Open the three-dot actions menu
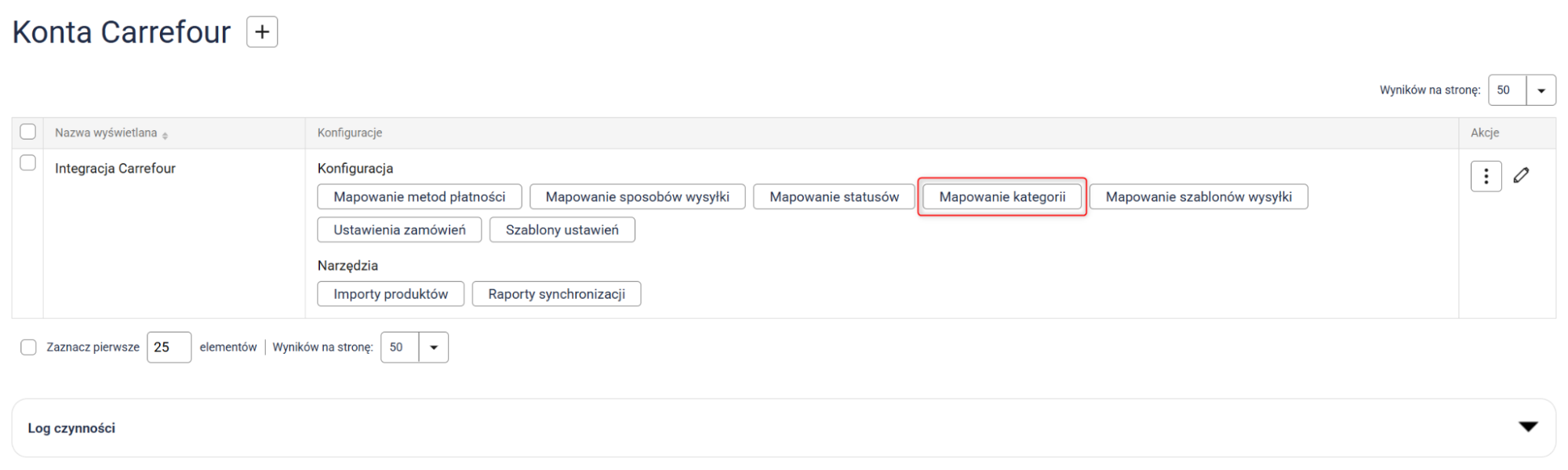 pyautogui.click(x=1485, y=177)
